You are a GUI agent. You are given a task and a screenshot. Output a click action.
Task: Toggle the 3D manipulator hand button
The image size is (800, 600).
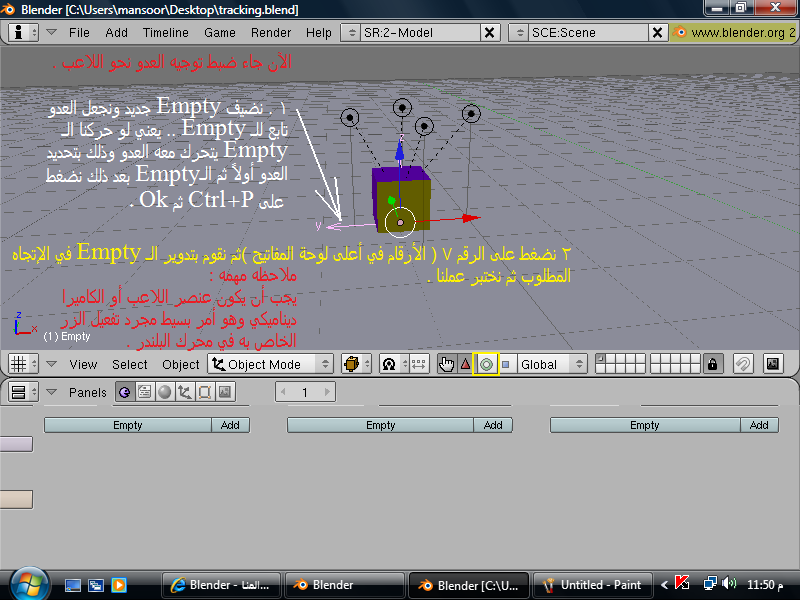click(446, 364)
